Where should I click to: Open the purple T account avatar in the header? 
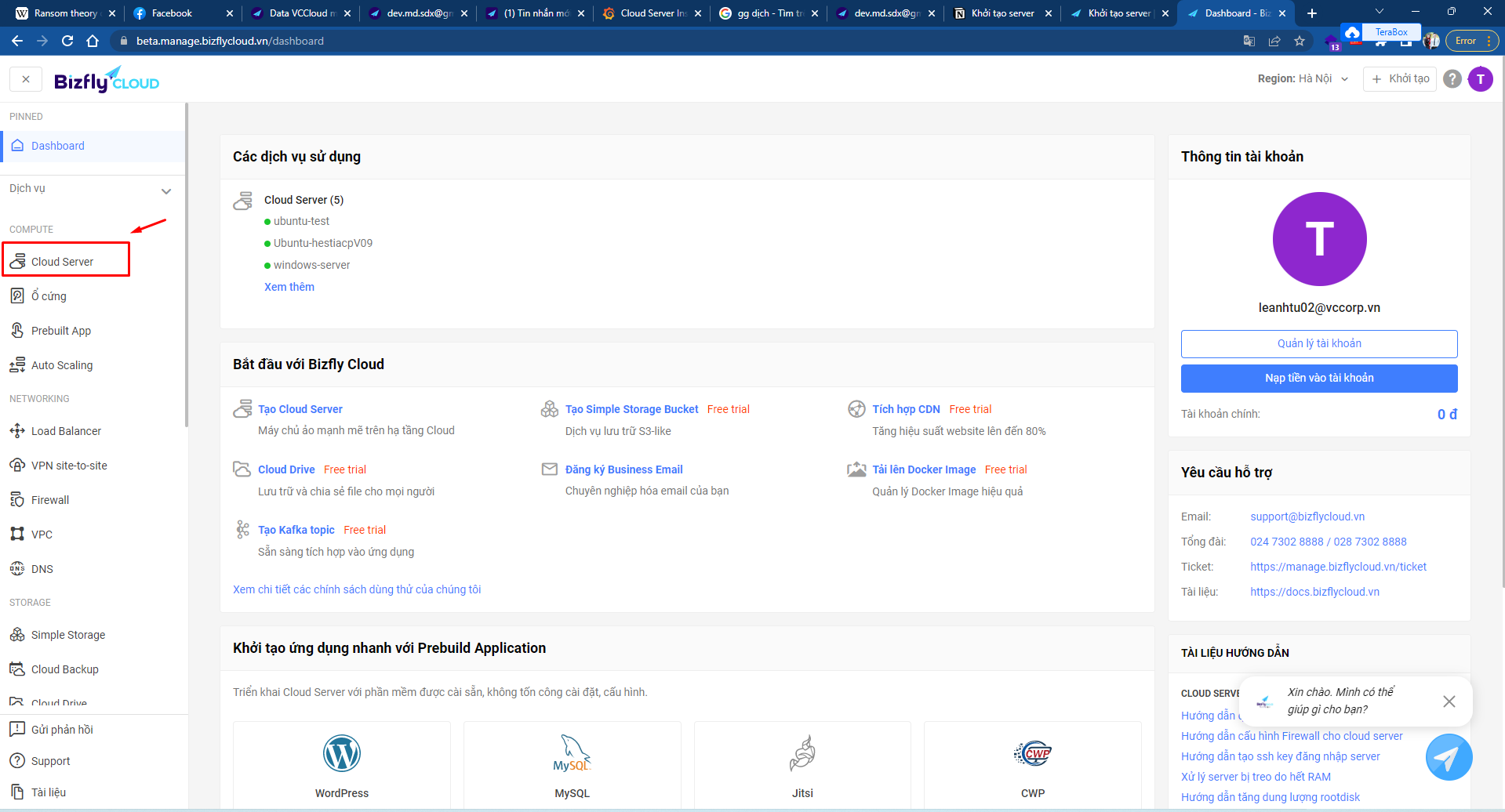(x=1481, y=79)
